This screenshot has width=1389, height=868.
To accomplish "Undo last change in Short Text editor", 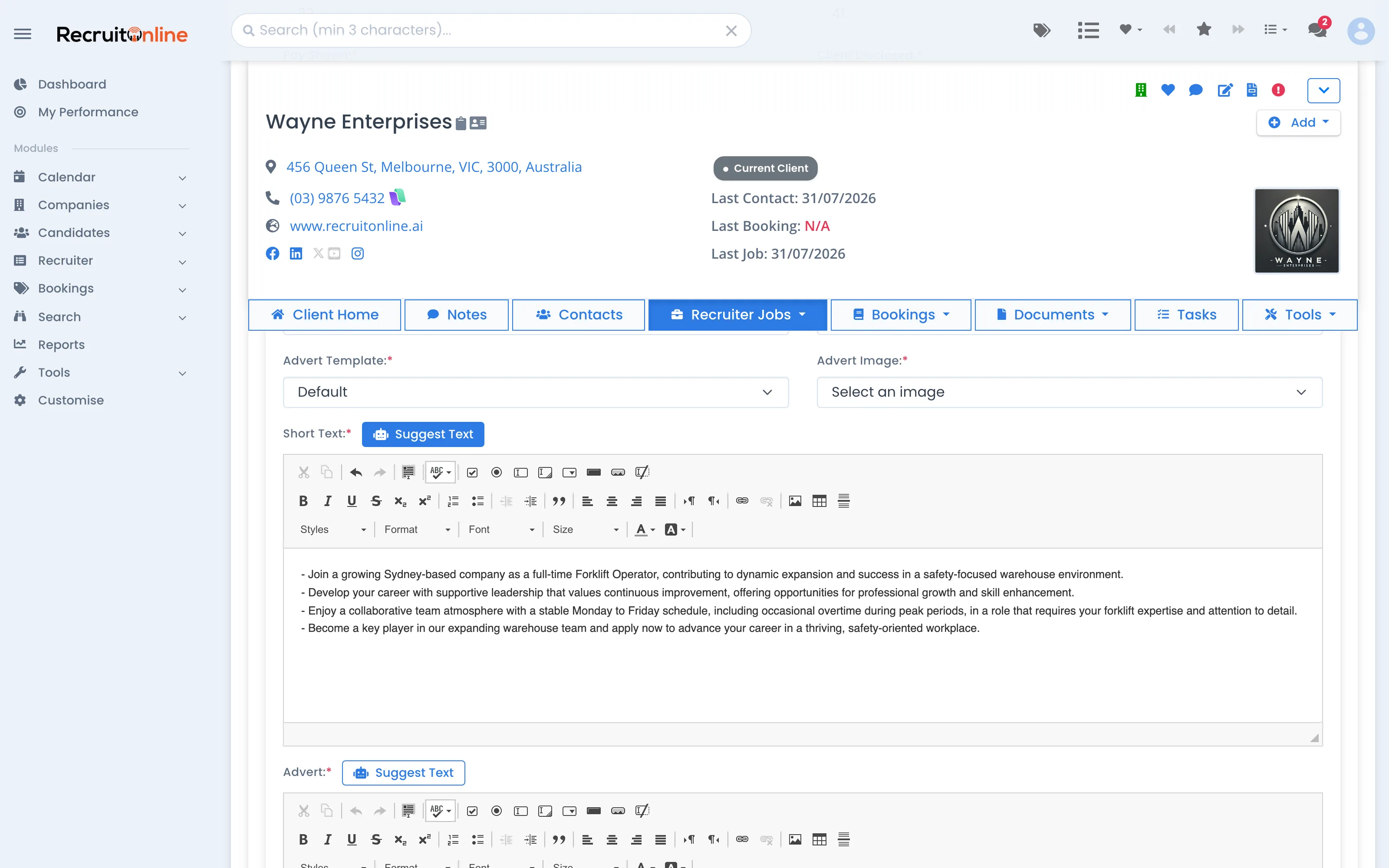I will pyautogui.click(x=356, y=473).
